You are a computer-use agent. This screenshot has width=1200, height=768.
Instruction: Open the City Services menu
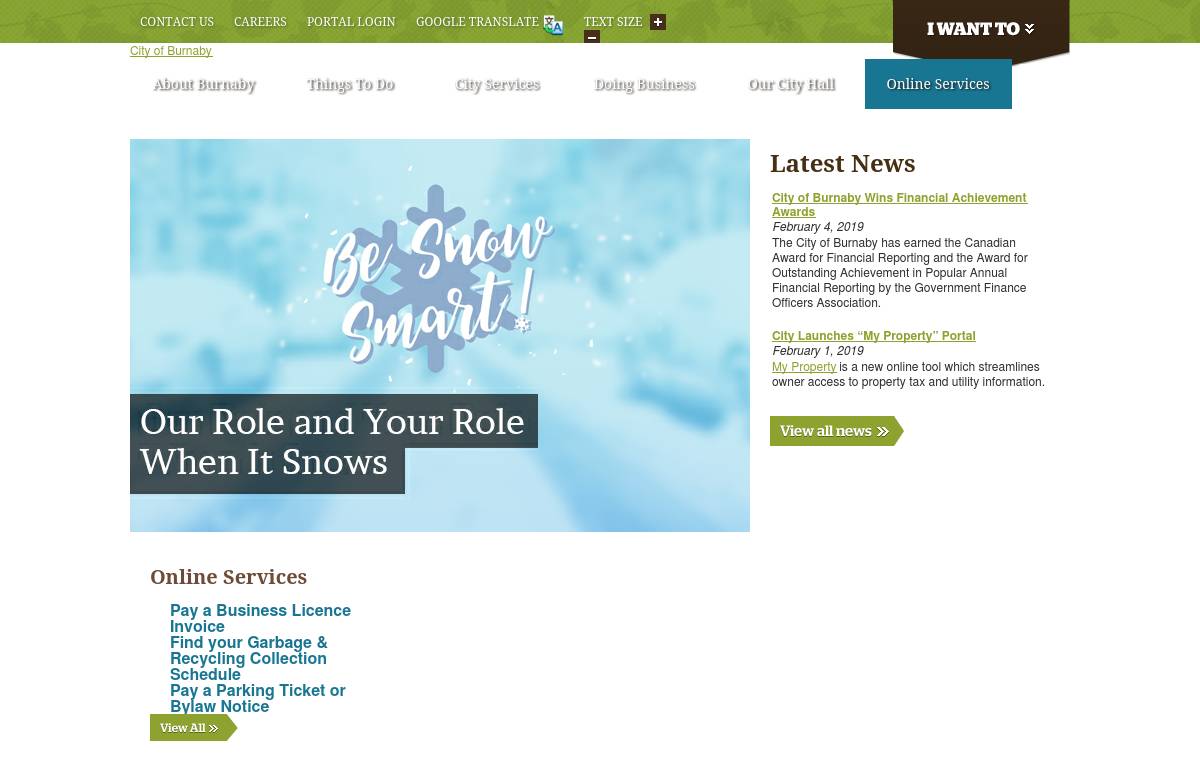(x=498, y=84)
